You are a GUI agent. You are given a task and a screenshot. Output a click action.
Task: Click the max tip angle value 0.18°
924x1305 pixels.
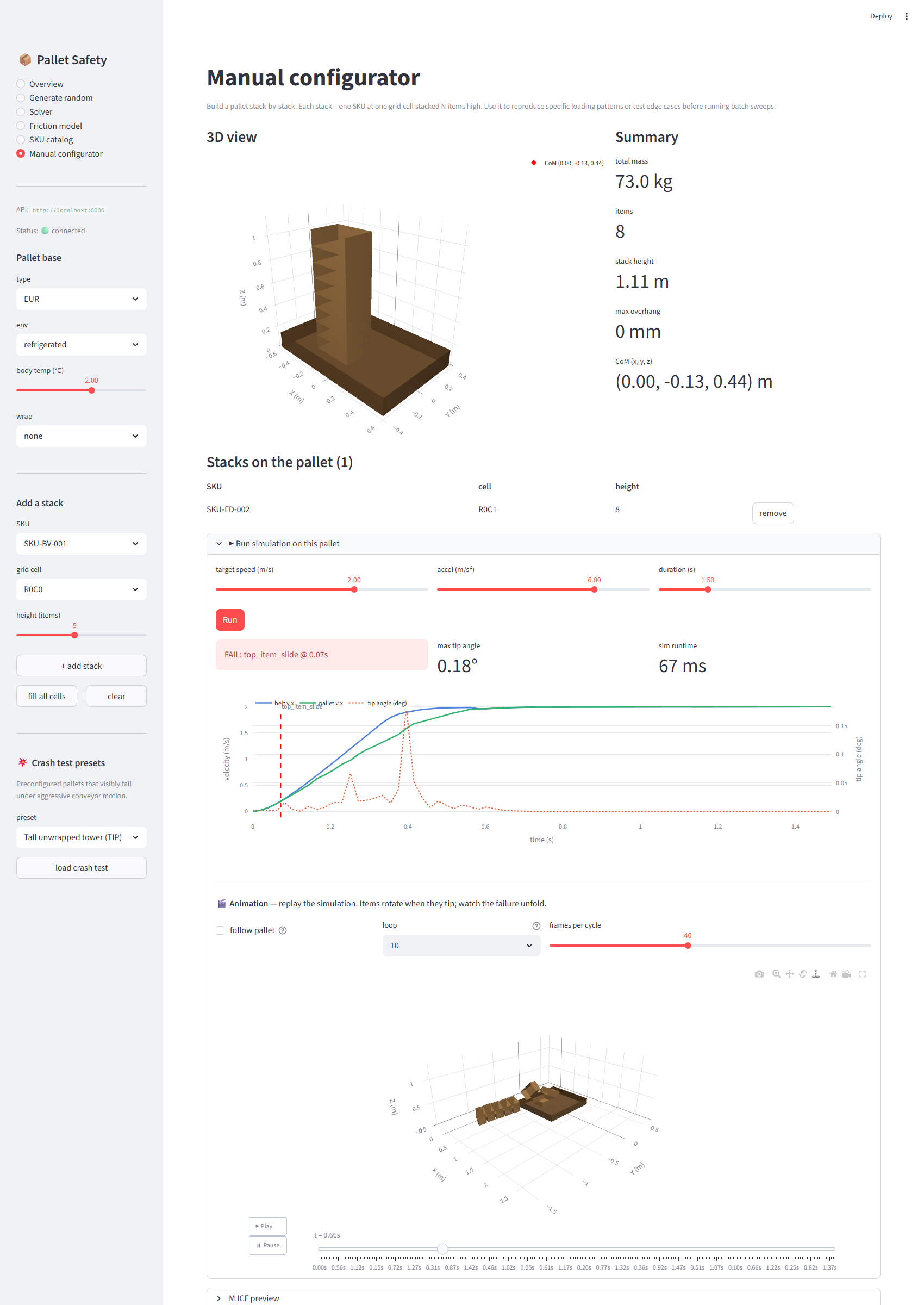(x=458, y=666)
